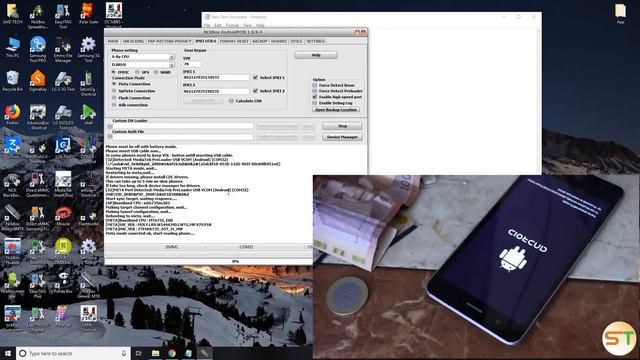
Task: Click the Type here to search box
Action: click(73, 353)
